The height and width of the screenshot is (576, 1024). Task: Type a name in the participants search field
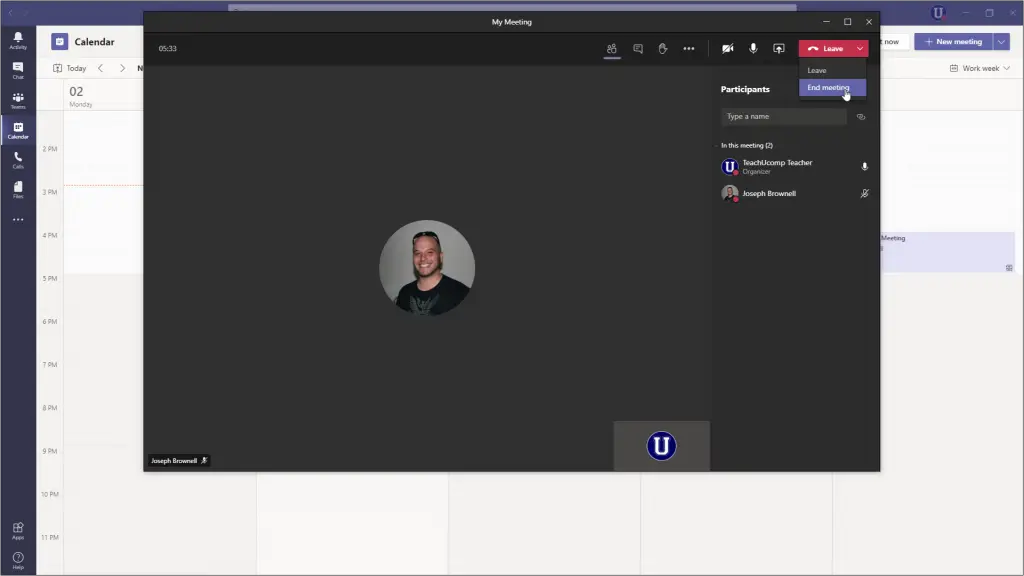(784, 116)
